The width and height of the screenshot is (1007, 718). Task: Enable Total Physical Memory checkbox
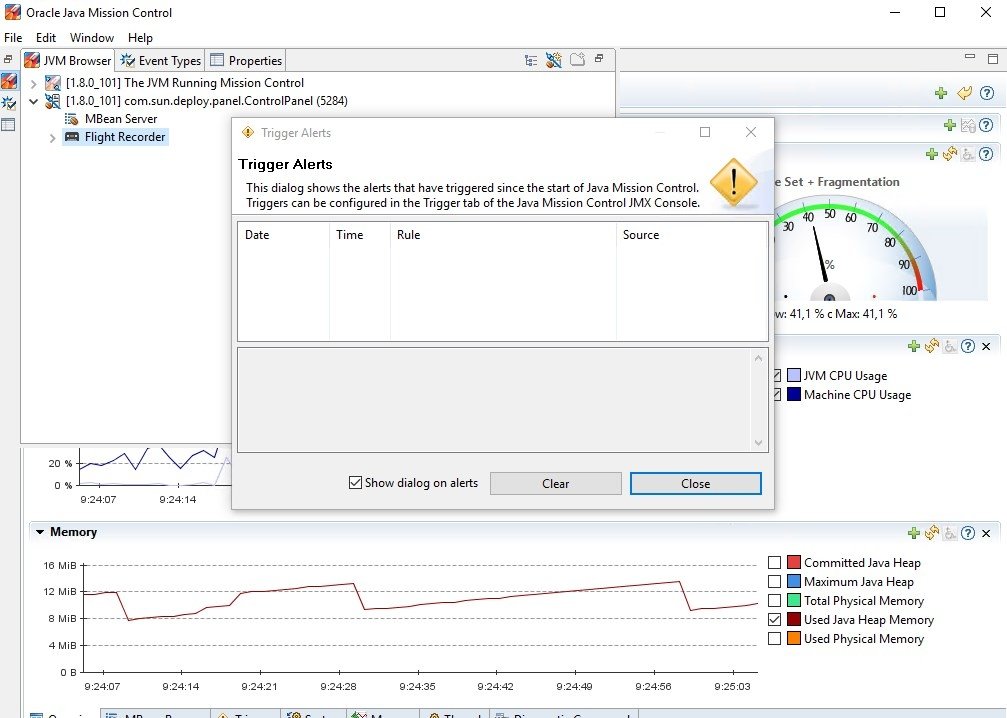pyautogui.click(x=775, y=600)
